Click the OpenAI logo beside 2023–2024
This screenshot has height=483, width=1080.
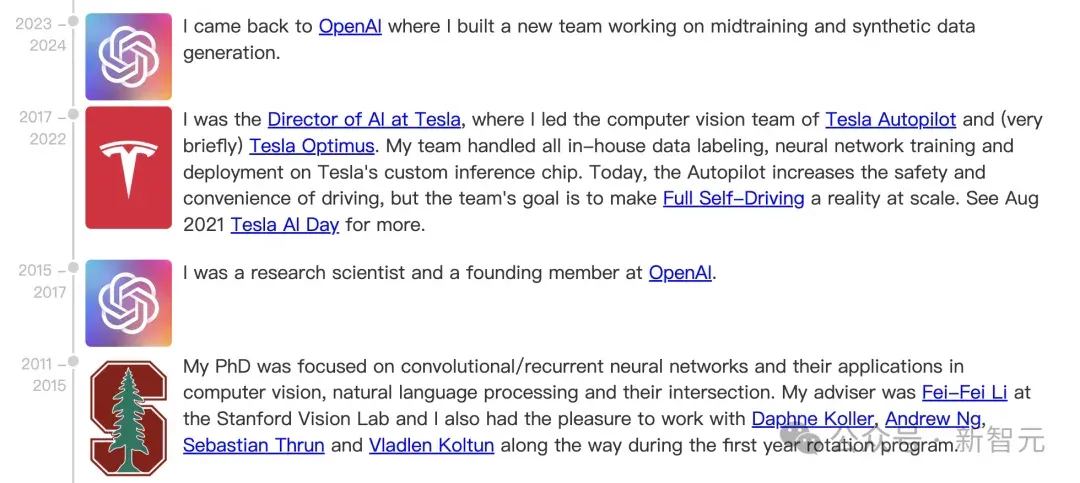click(x=128, y=56)
